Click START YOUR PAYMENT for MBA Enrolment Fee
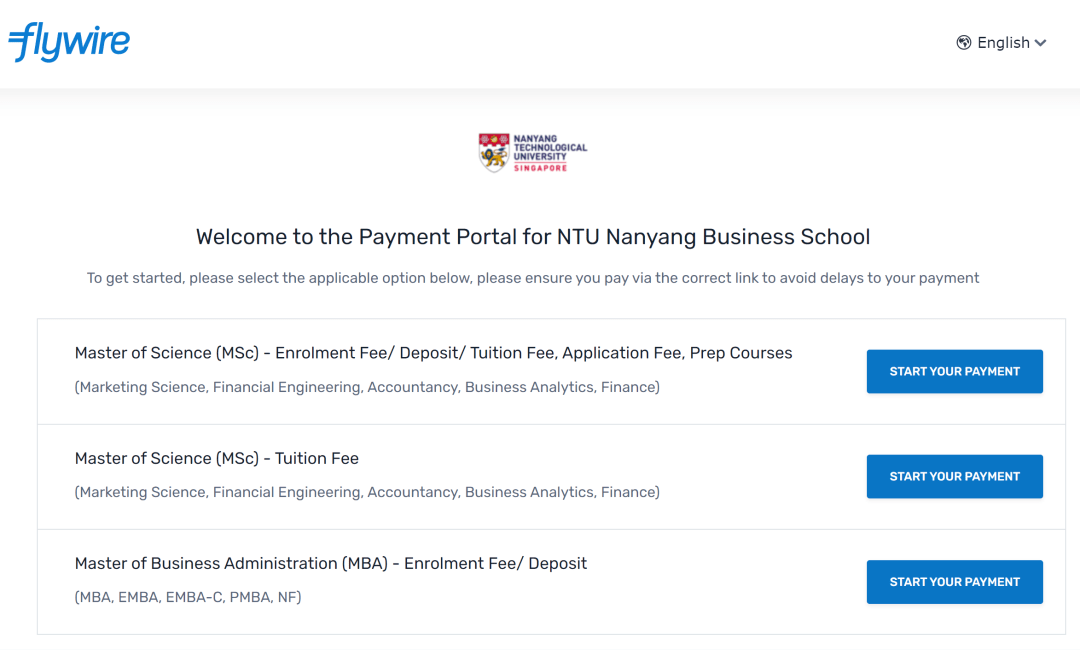This screenshot has width=1080, height=650. [954, 581]
